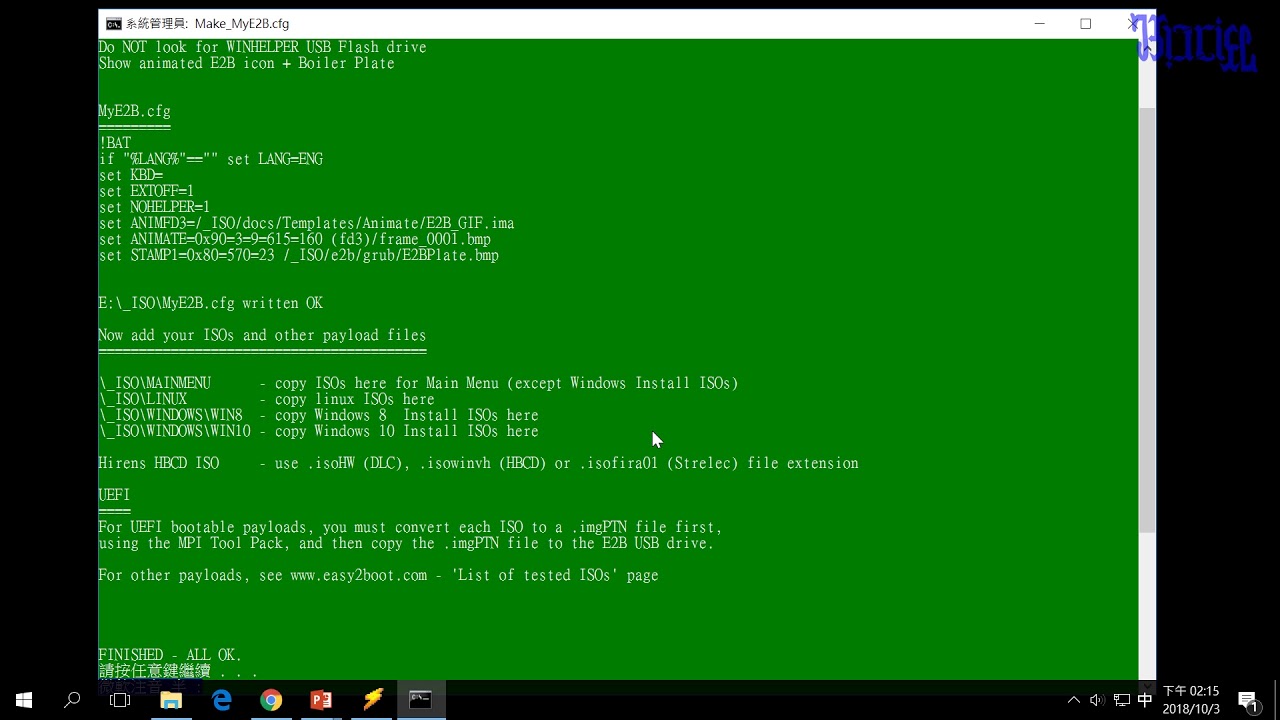Click the 'UEFI' heading

pyautogui.click(x=114, y=495)
